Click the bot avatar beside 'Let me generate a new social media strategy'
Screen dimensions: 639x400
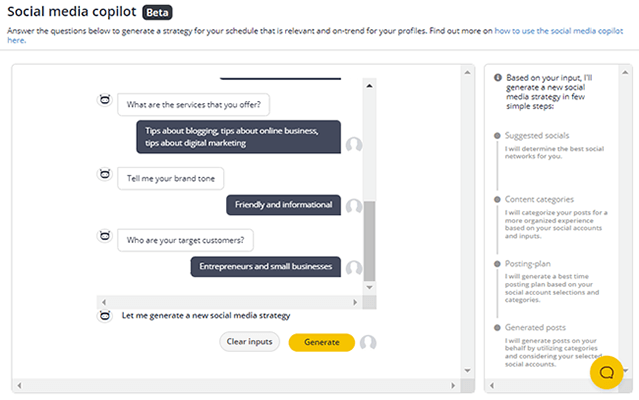(x=105, y=316)
